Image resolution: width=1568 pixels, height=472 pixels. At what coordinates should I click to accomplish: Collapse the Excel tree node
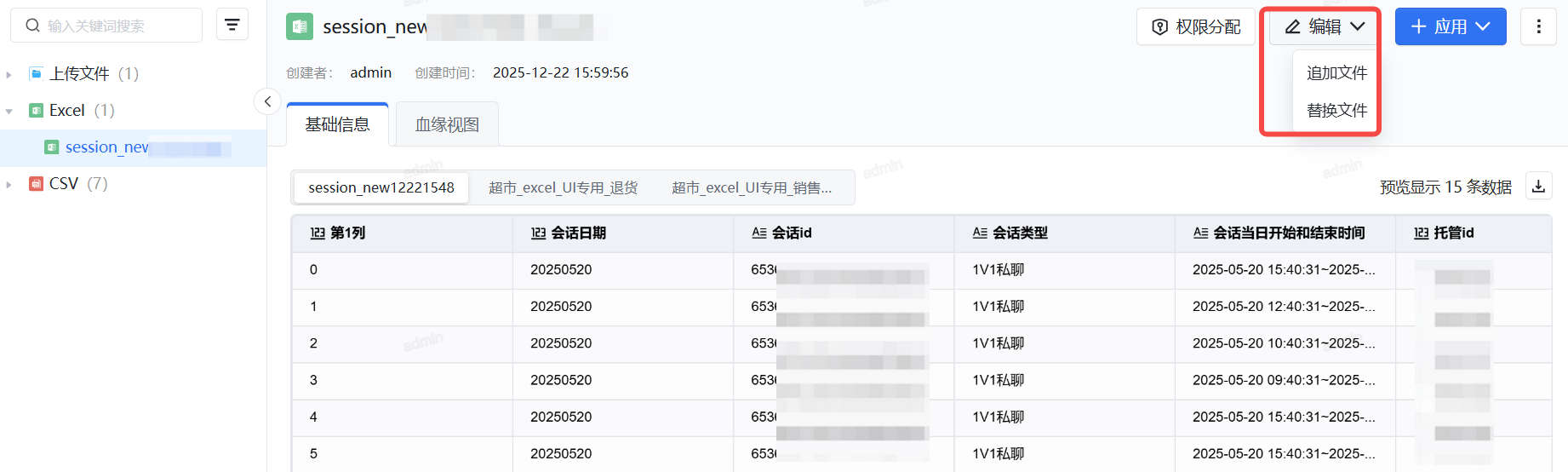9,111
